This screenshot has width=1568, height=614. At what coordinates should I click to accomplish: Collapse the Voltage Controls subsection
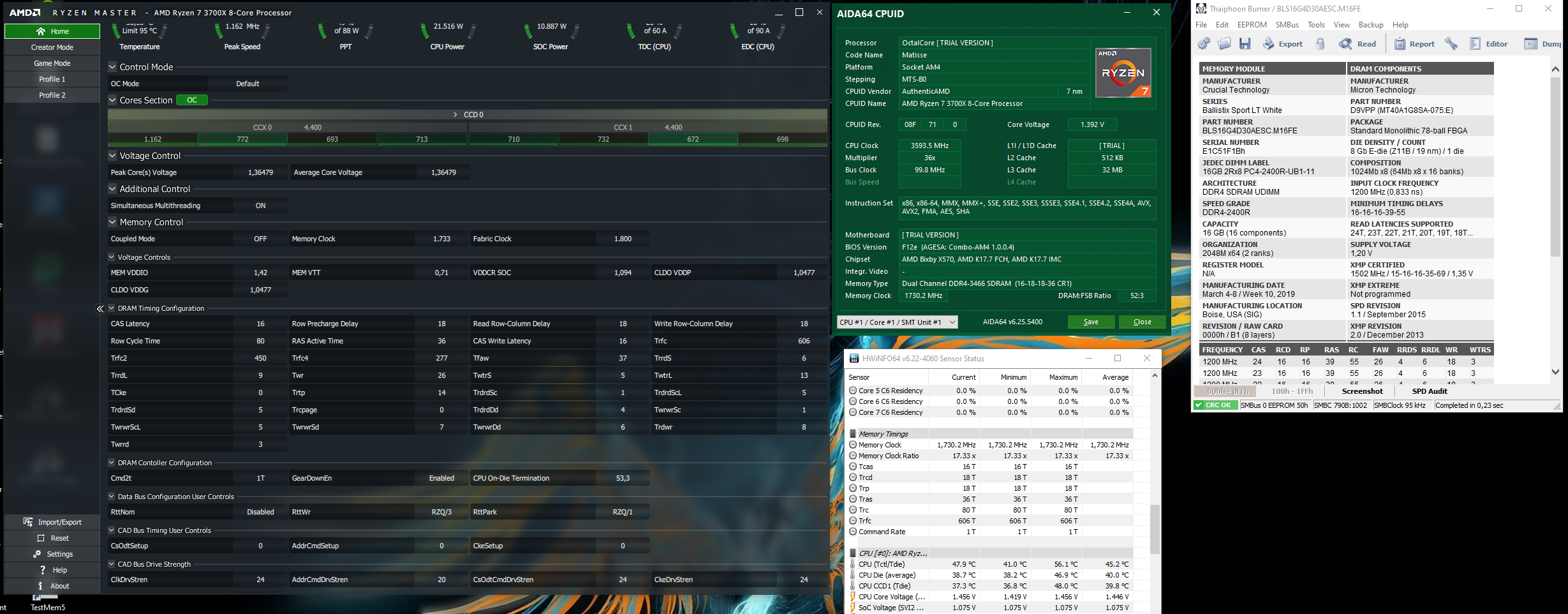pos(112,257)
